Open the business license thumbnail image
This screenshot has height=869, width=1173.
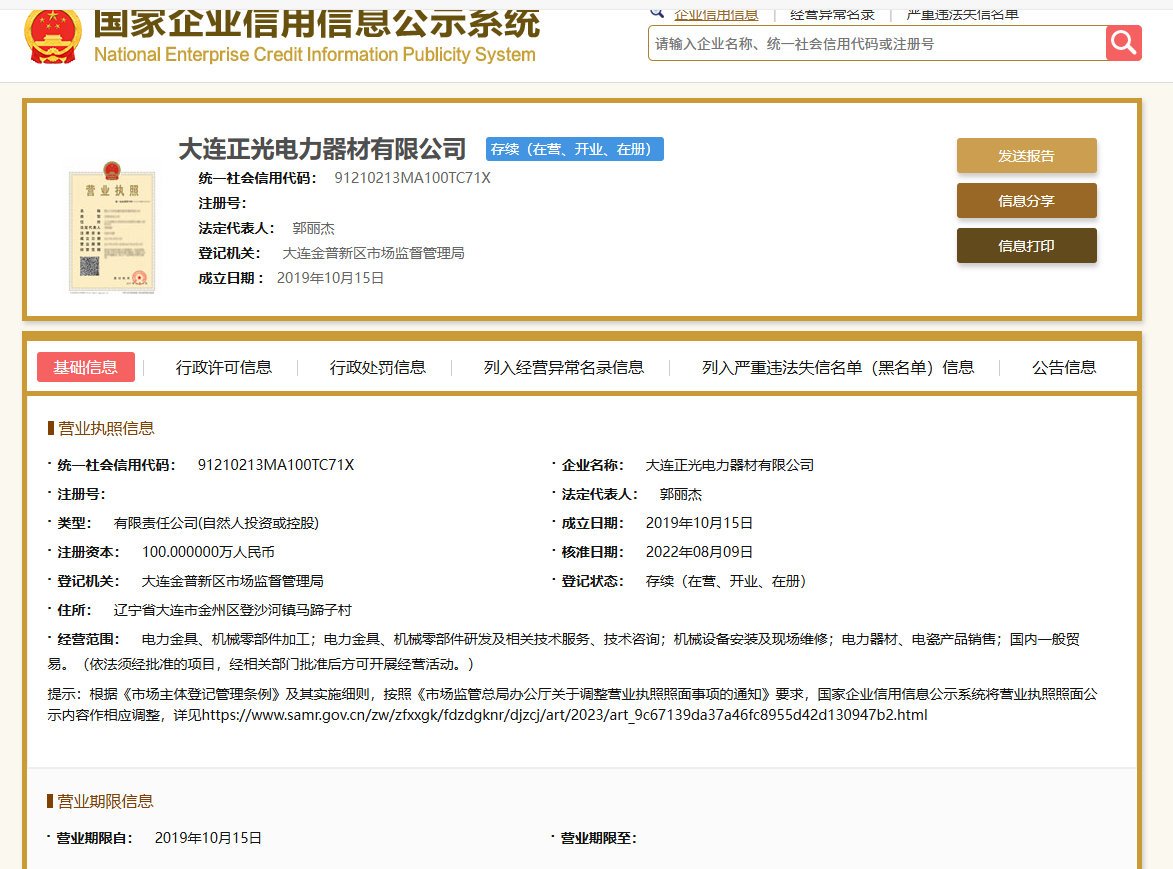[x=112, y=228]
